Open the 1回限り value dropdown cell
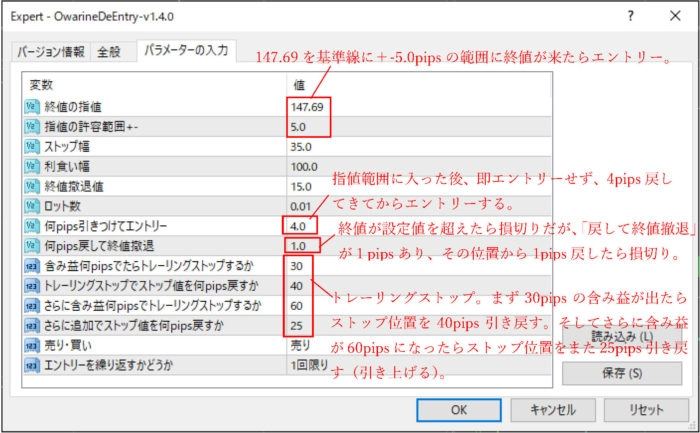Image resolution: width=700 pixels, height=433 pixels. 419,366
